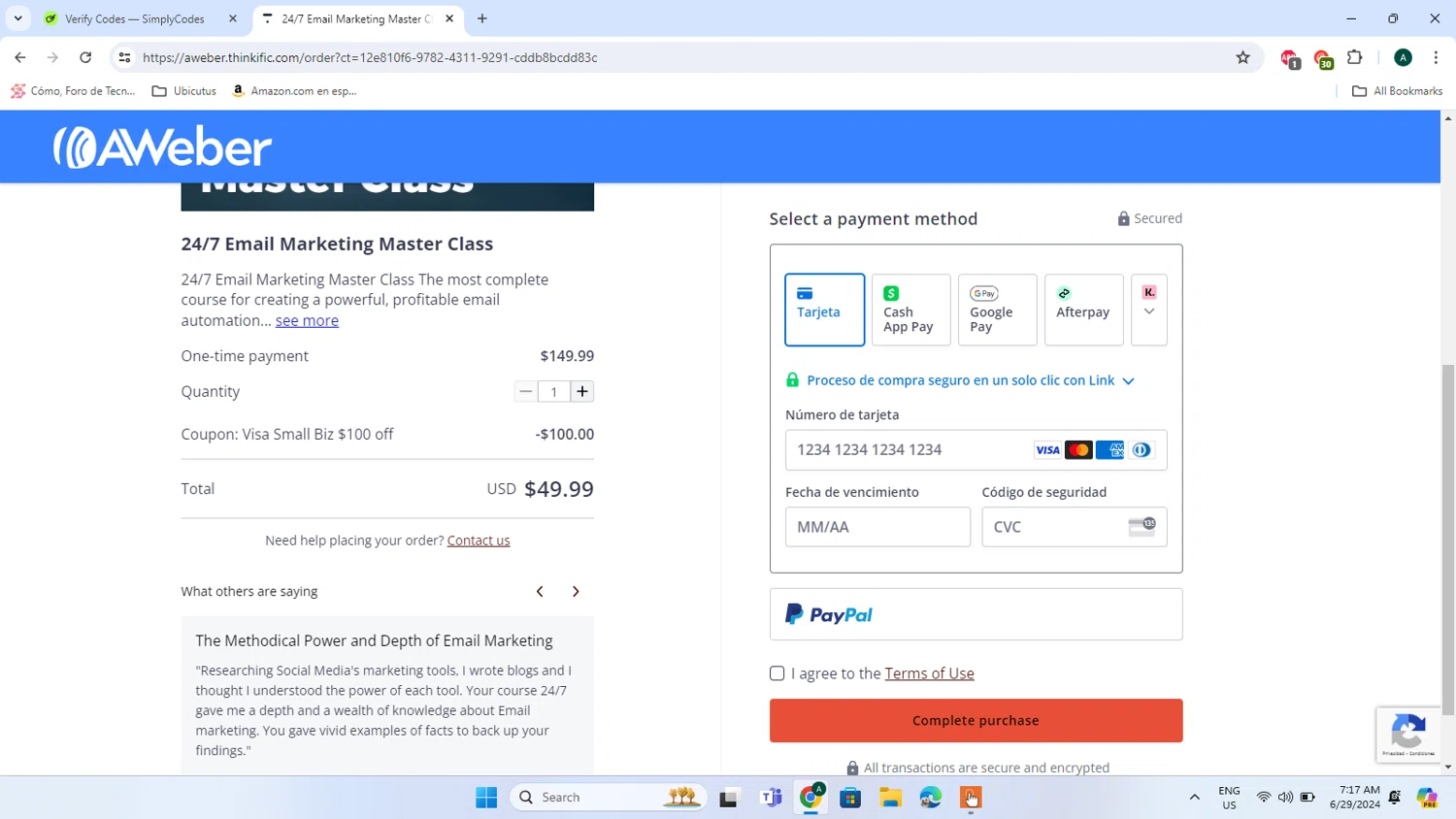The image size is (1456, 819).
Task: Show hidden system tray icons
Action: coord(1194,798)
